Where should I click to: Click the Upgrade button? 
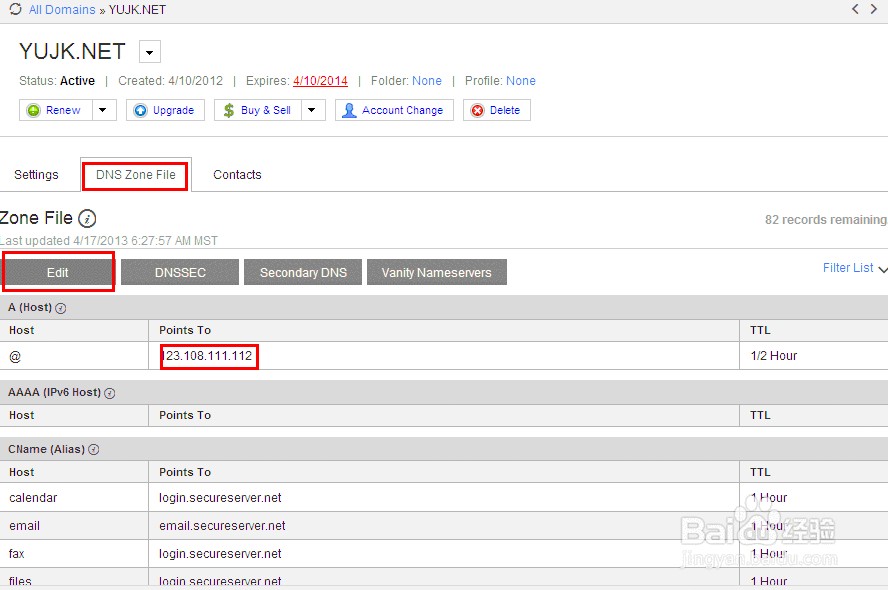point(165,110)
